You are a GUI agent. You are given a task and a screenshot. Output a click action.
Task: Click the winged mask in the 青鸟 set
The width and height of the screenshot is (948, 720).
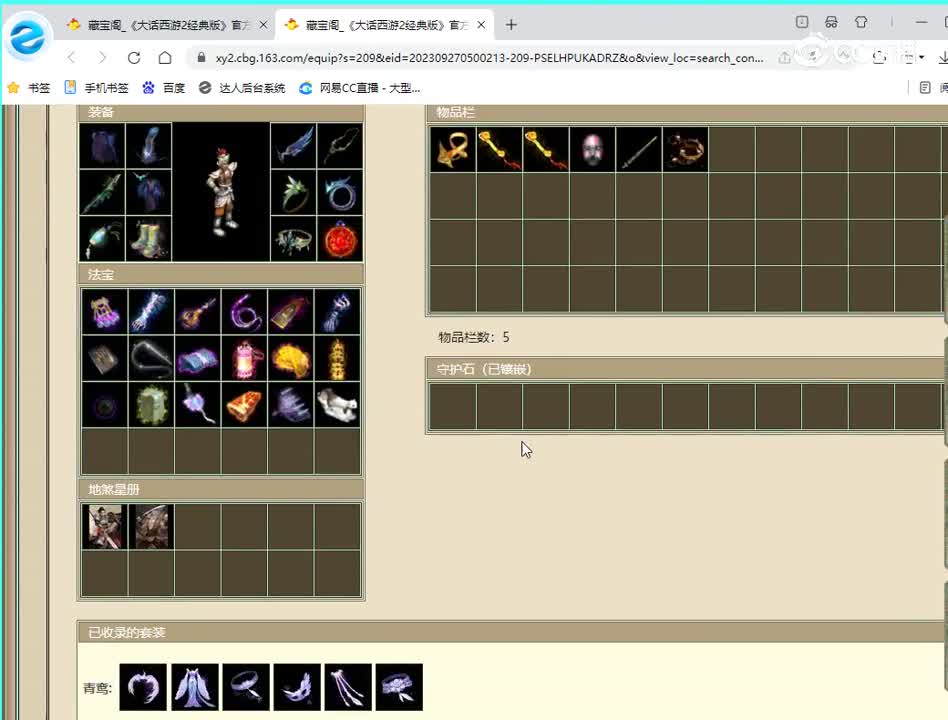(x=297, y=687)
